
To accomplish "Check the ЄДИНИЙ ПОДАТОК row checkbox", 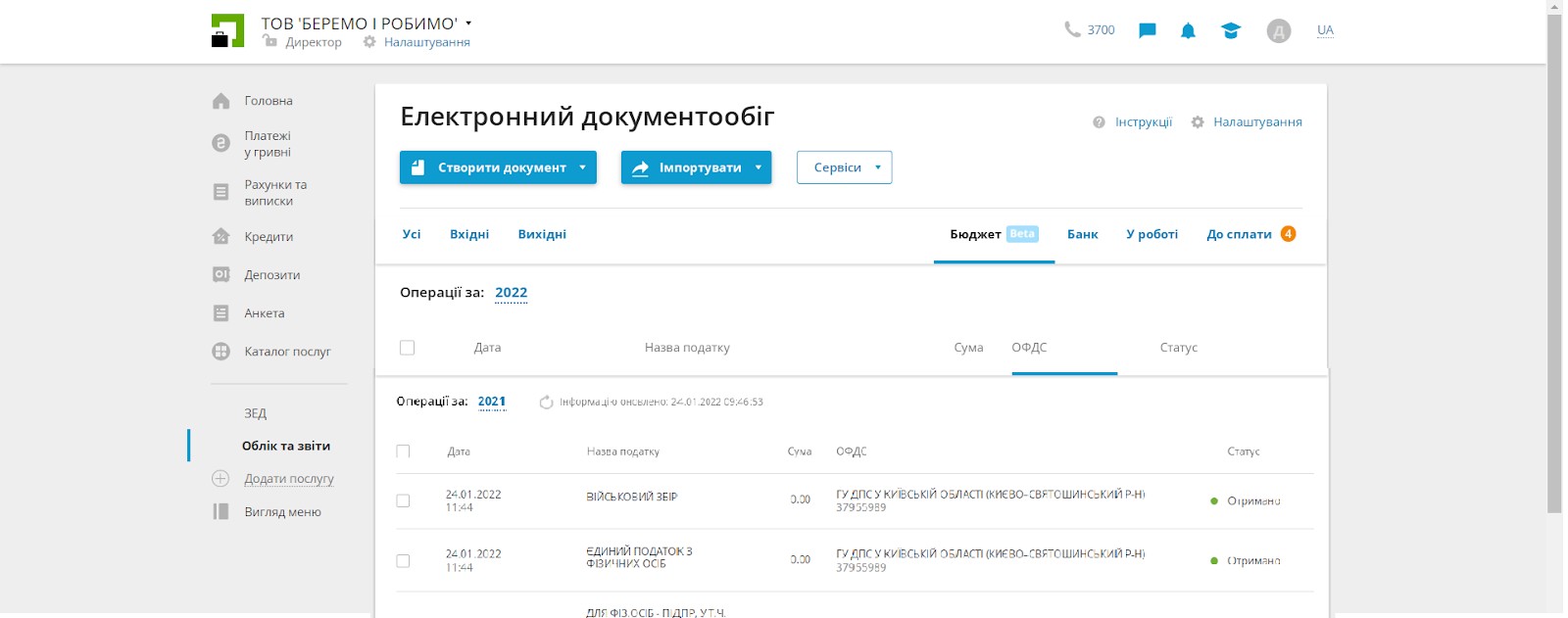I will [x=403, y=561].
